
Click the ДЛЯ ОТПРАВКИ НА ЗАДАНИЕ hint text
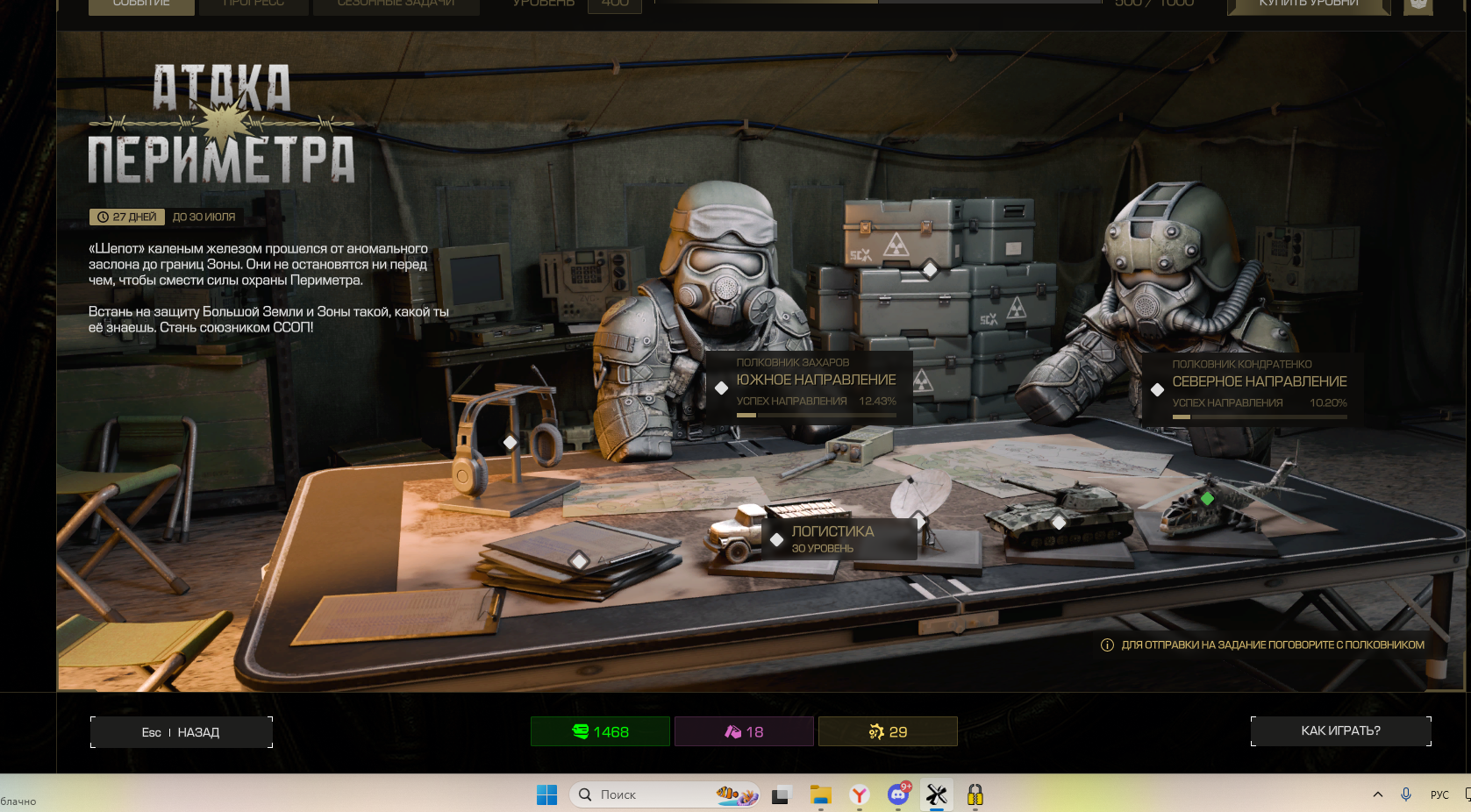1273,645
